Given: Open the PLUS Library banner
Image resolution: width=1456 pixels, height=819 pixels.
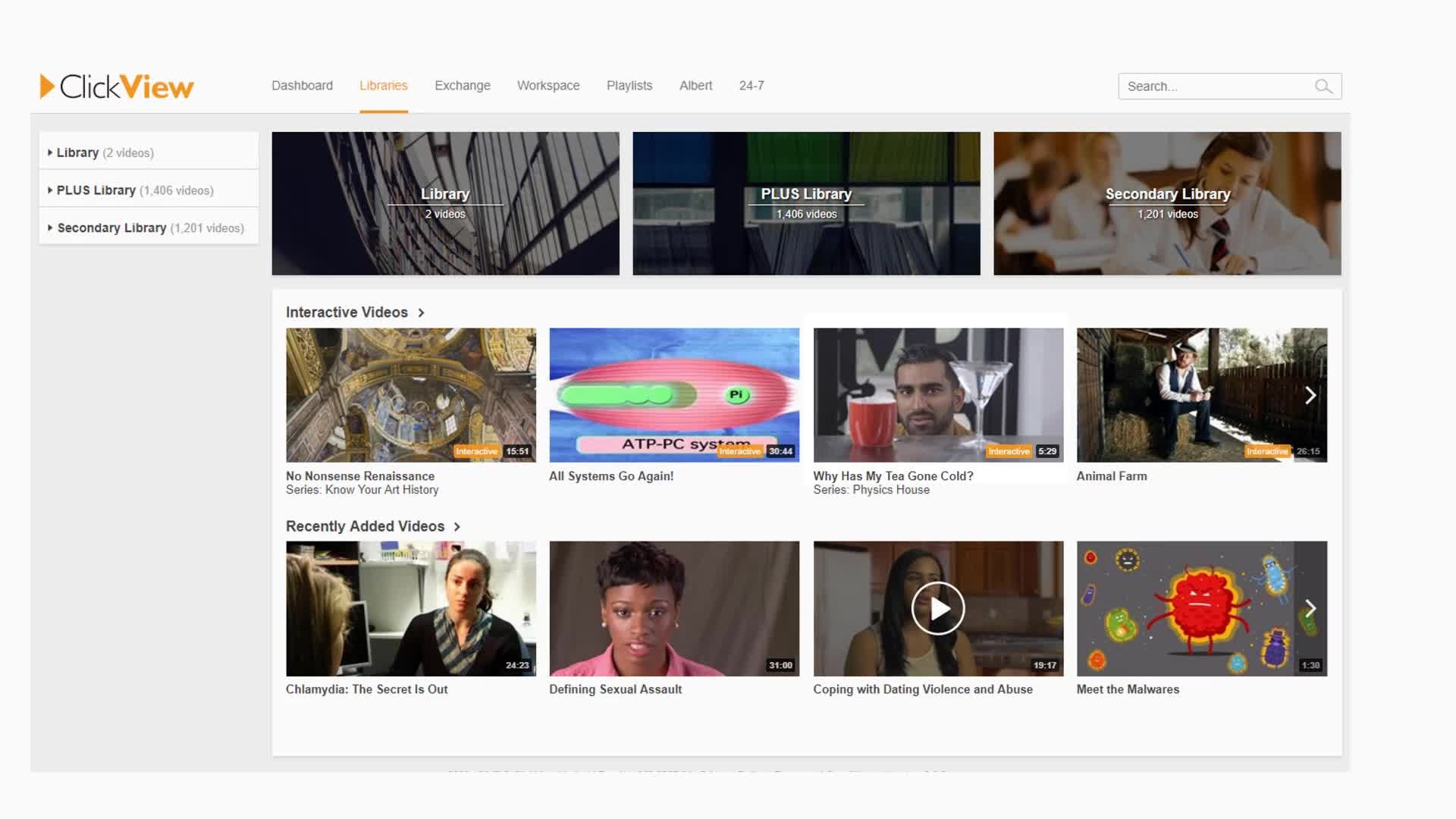Looking at the screenshot, I should 806,203.
